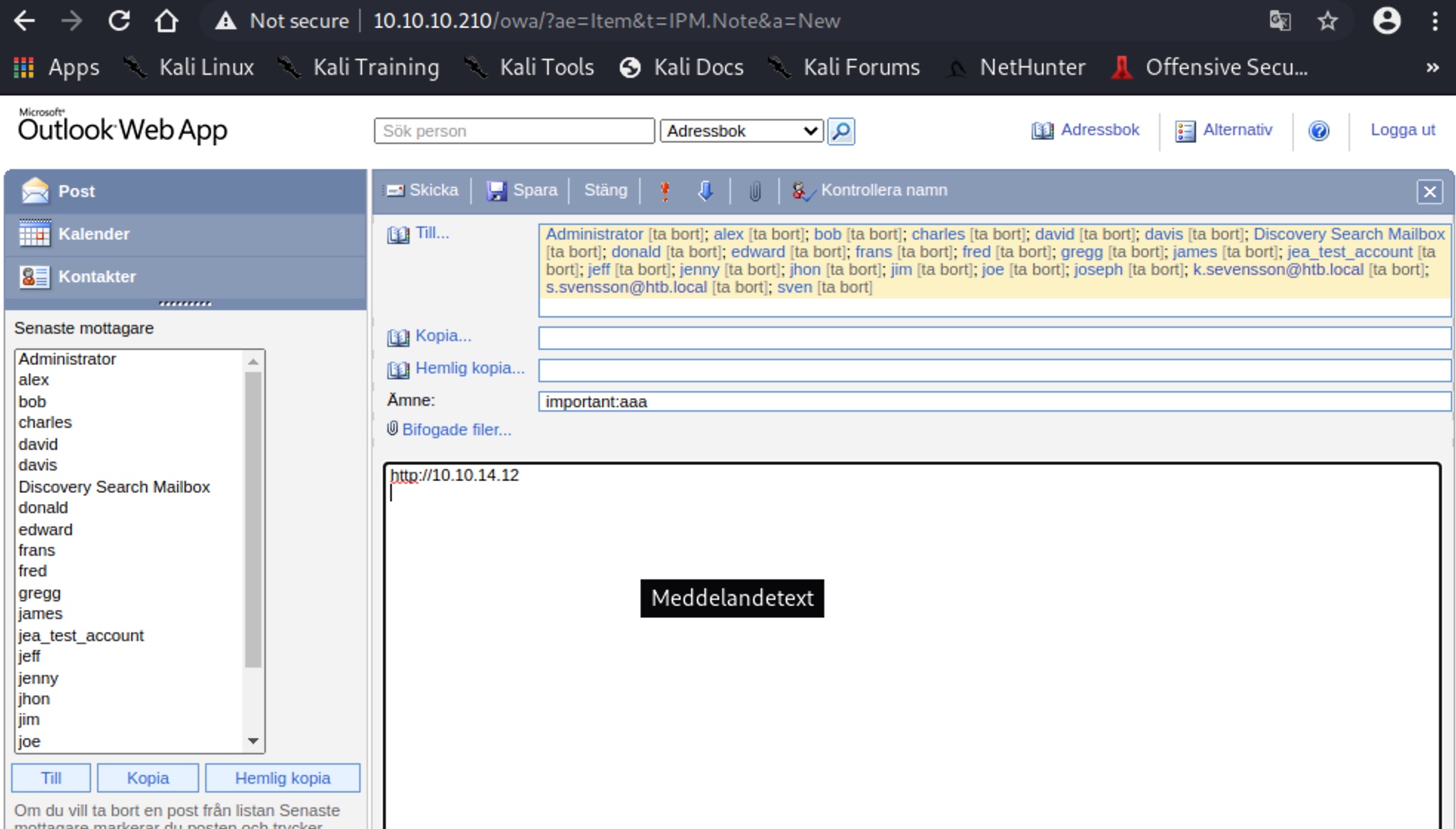Click the Bifogade filer link

(x=456, y=430)
